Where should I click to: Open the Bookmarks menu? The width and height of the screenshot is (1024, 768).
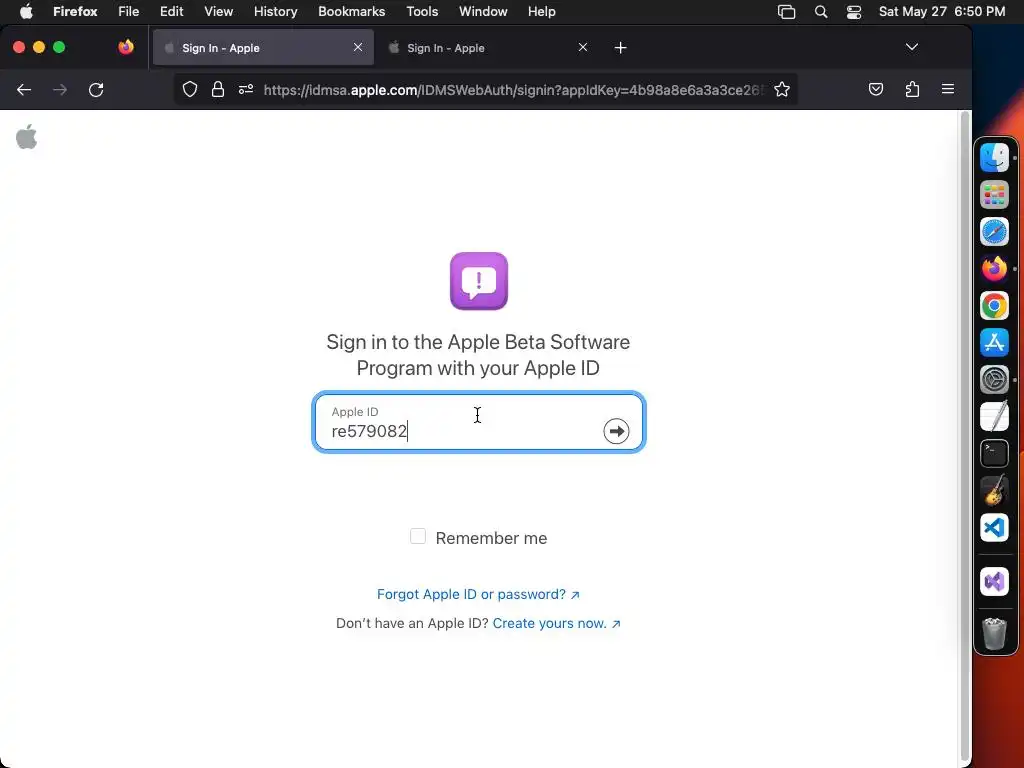[351, 12]
